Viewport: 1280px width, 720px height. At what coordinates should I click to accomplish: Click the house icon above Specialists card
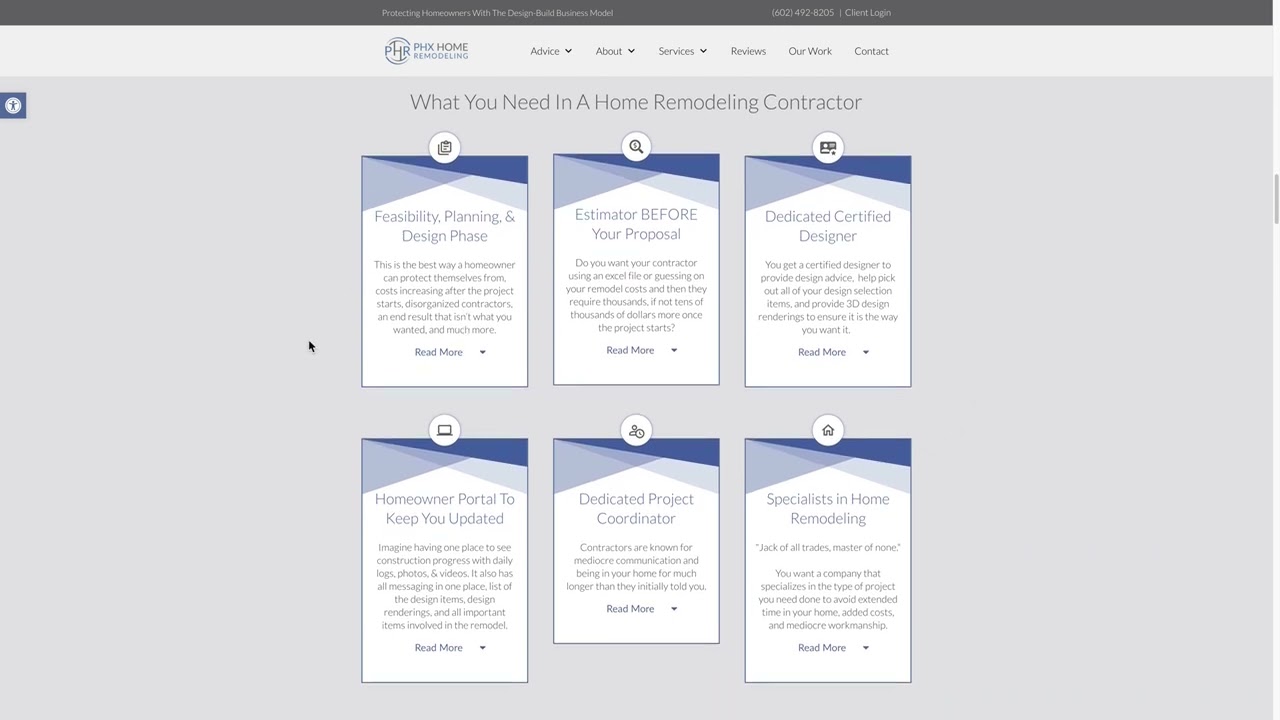click(x=828, y=431)
